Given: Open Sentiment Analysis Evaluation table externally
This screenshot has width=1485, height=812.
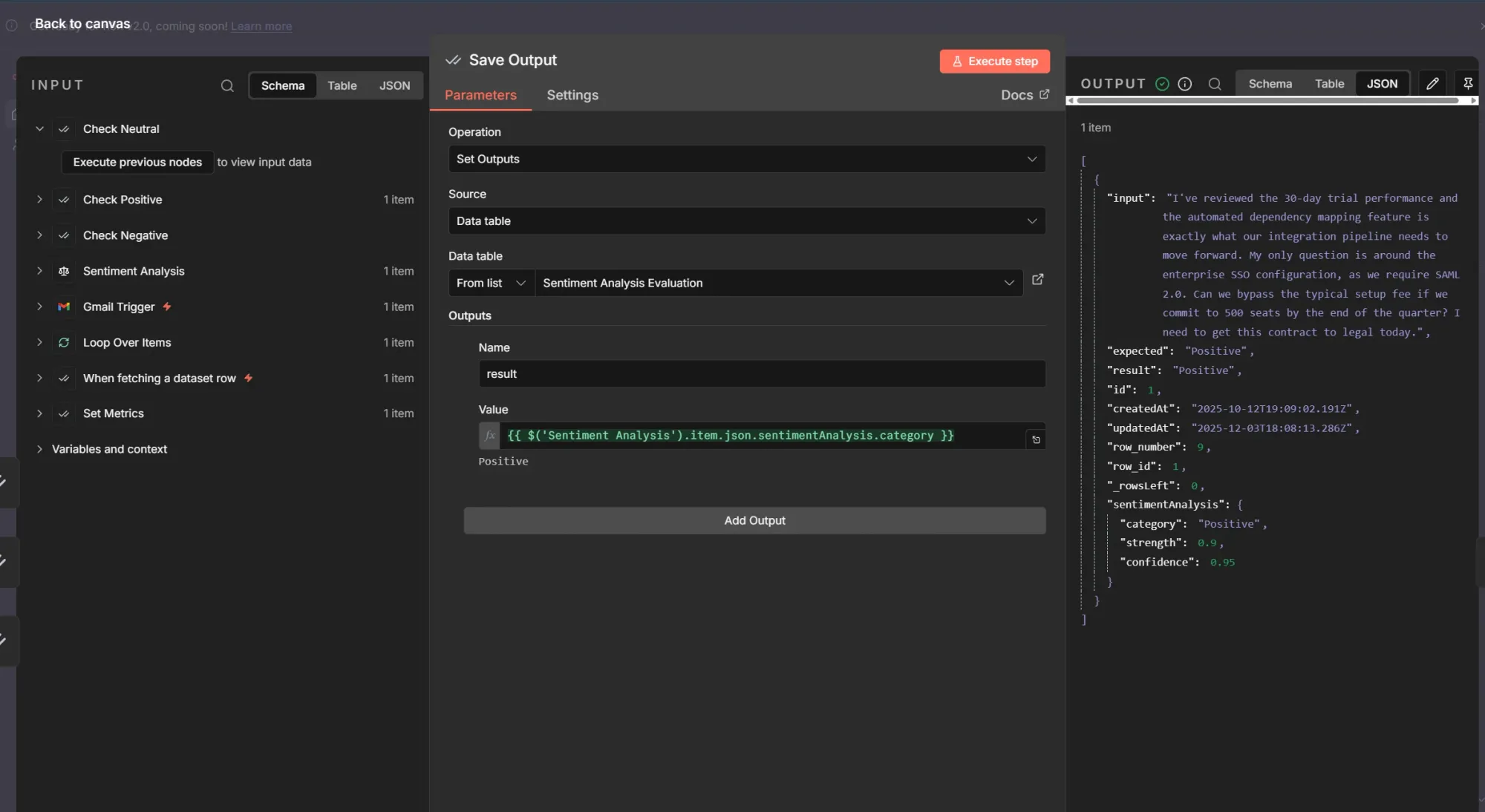Looking at the screenshot, I should pyautogui.click(x=1037, y=281).
